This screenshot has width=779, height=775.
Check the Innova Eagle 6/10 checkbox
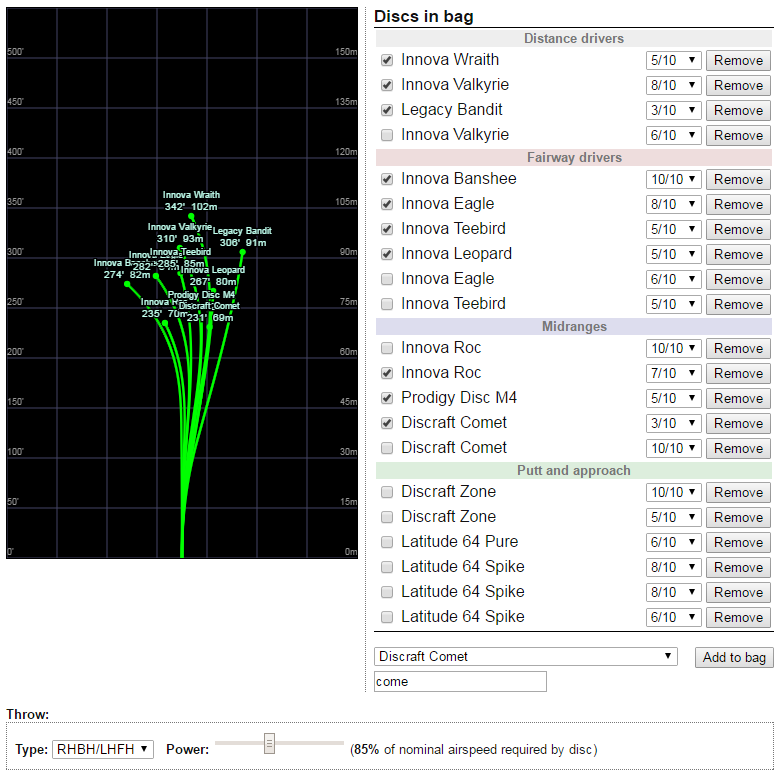387,279
